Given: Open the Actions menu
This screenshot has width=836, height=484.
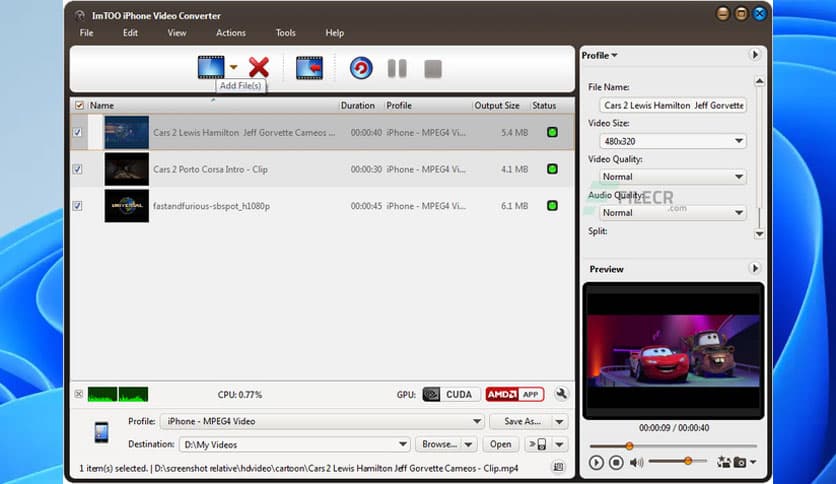Looking at the screenshot, I should 231,33.
